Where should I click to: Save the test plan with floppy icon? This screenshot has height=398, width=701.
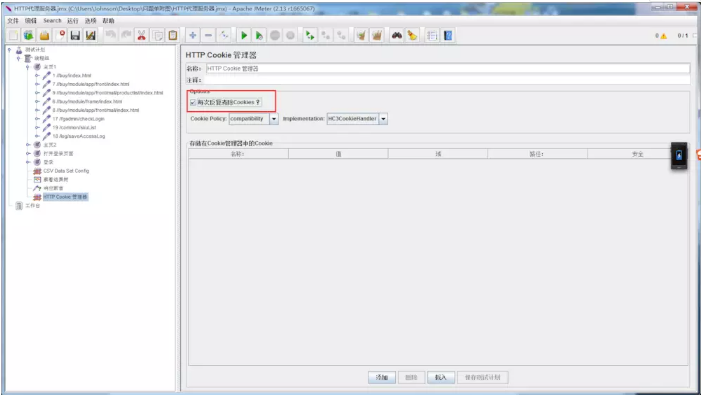[x=75, y=35]
